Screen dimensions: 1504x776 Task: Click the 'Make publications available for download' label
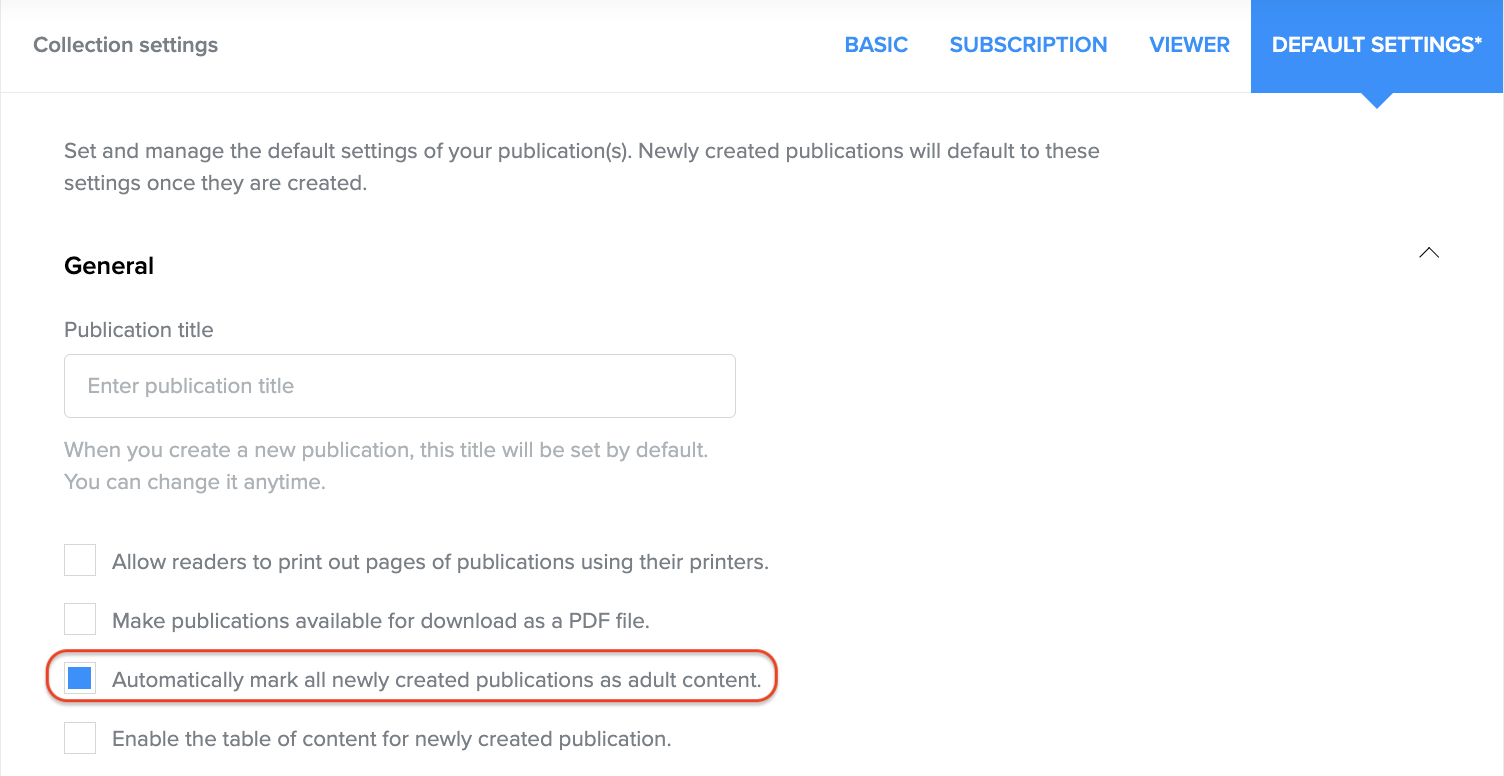tap(381, 621)
